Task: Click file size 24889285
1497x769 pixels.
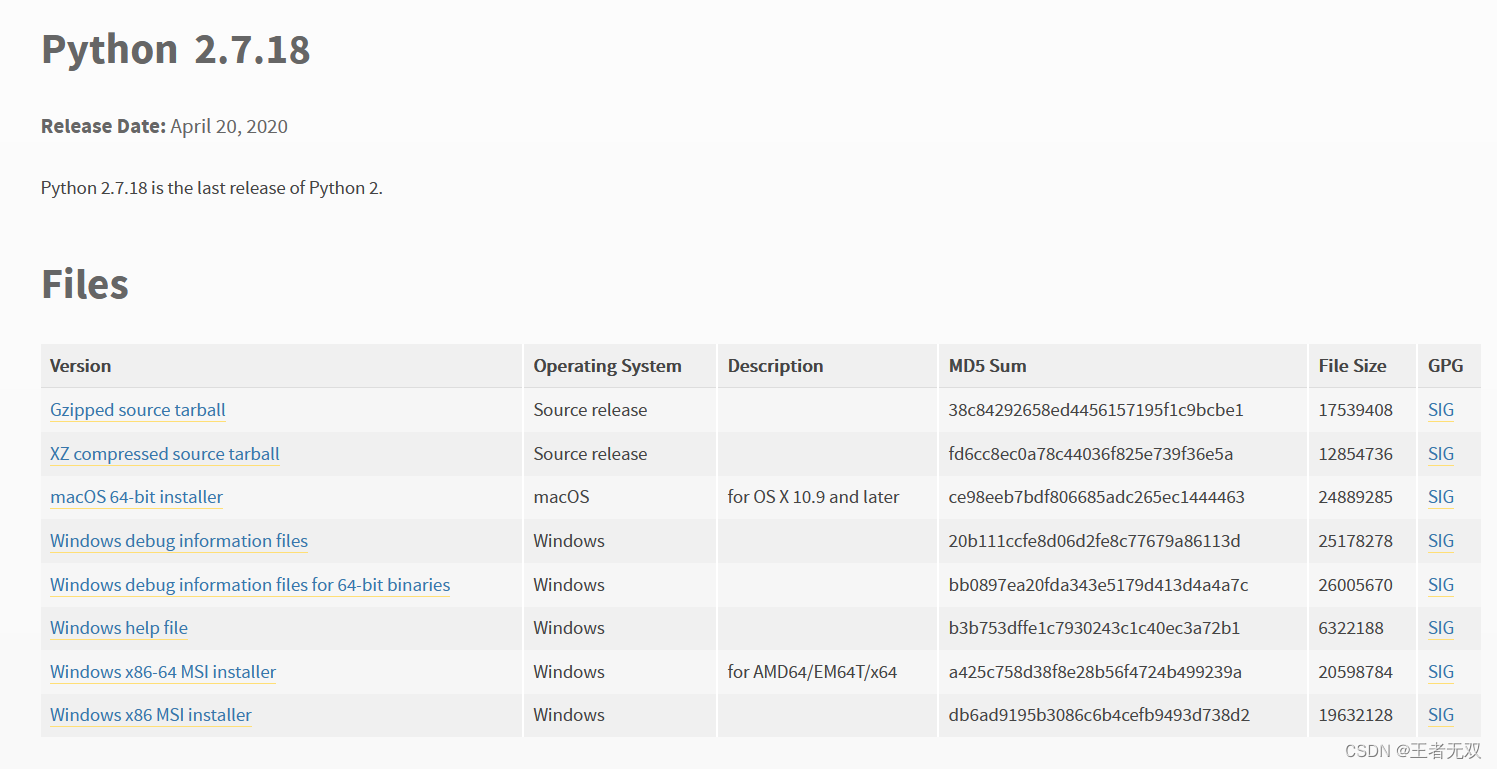Action: [x=1355, y=497]
